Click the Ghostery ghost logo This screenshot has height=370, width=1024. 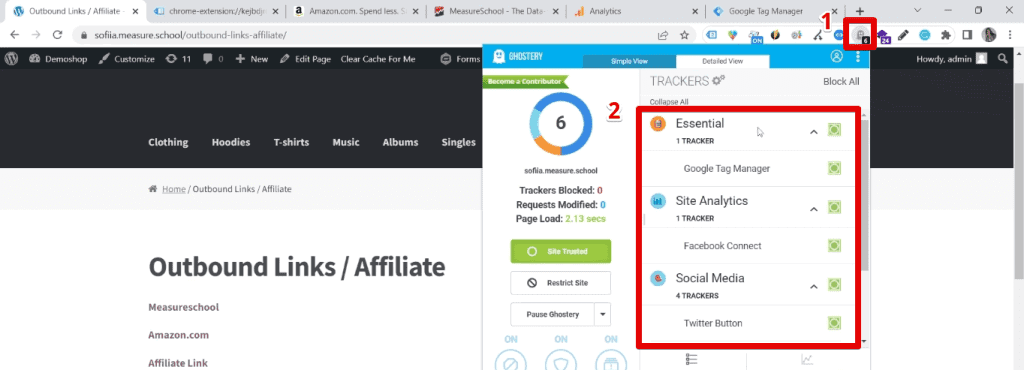(x=499, y=56)
